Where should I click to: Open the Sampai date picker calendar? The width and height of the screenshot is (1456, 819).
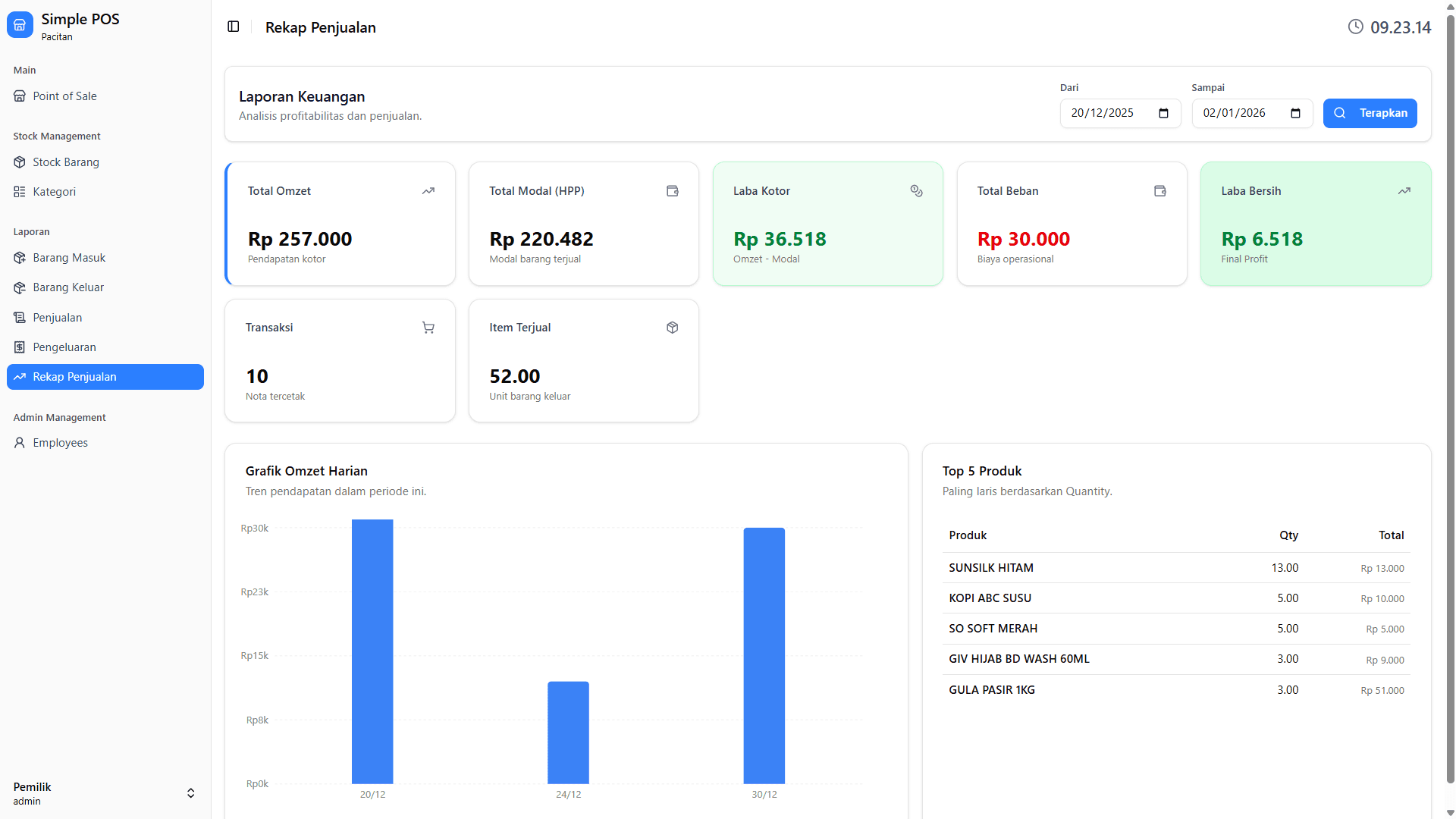tap(1295, 114)
